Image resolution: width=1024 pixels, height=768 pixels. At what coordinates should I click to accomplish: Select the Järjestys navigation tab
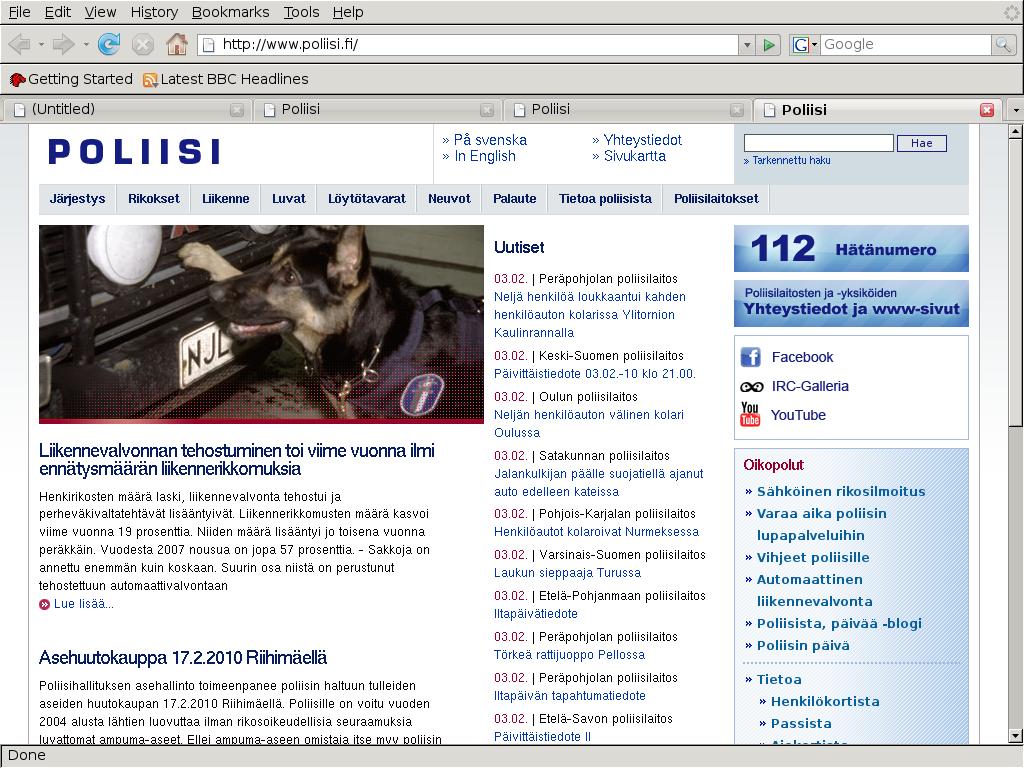(77, 199)
